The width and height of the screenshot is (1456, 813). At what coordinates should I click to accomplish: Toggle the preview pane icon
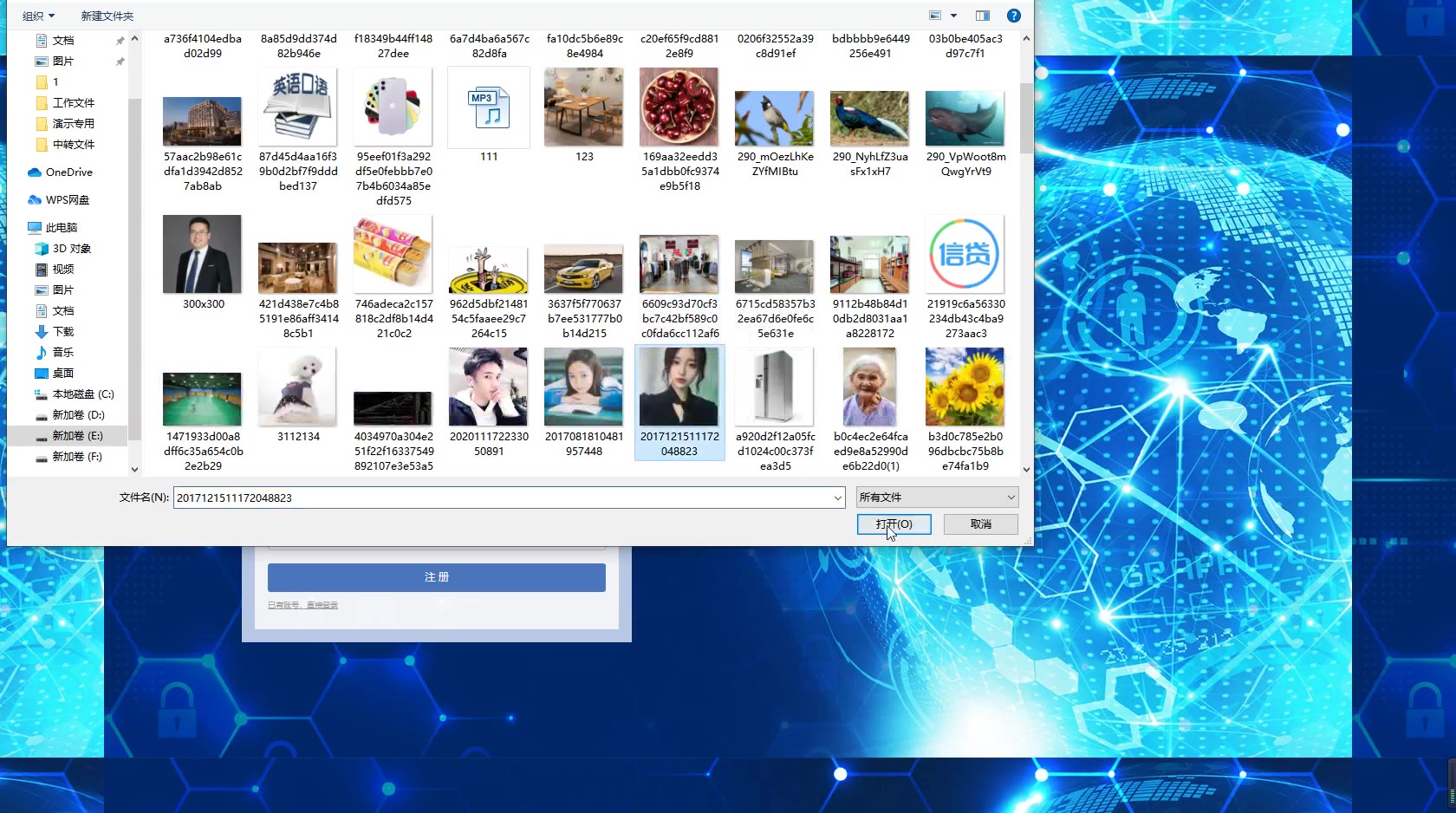click(982, 16)
